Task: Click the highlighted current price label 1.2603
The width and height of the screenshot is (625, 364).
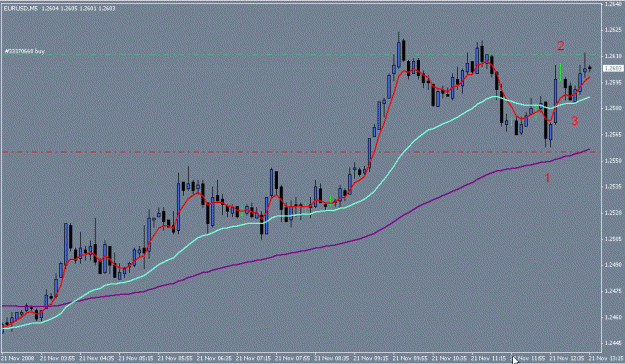Action: [614, 69]
